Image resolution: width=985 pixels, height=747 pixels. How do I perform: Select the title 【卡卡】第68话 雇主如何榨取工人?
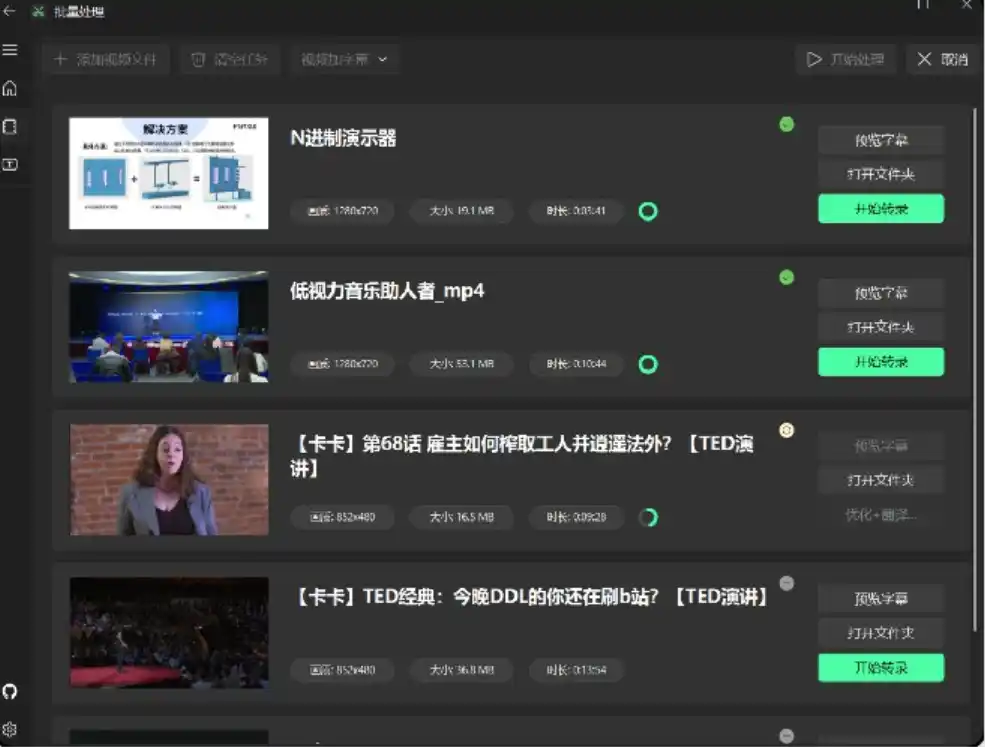click(521, 455)
